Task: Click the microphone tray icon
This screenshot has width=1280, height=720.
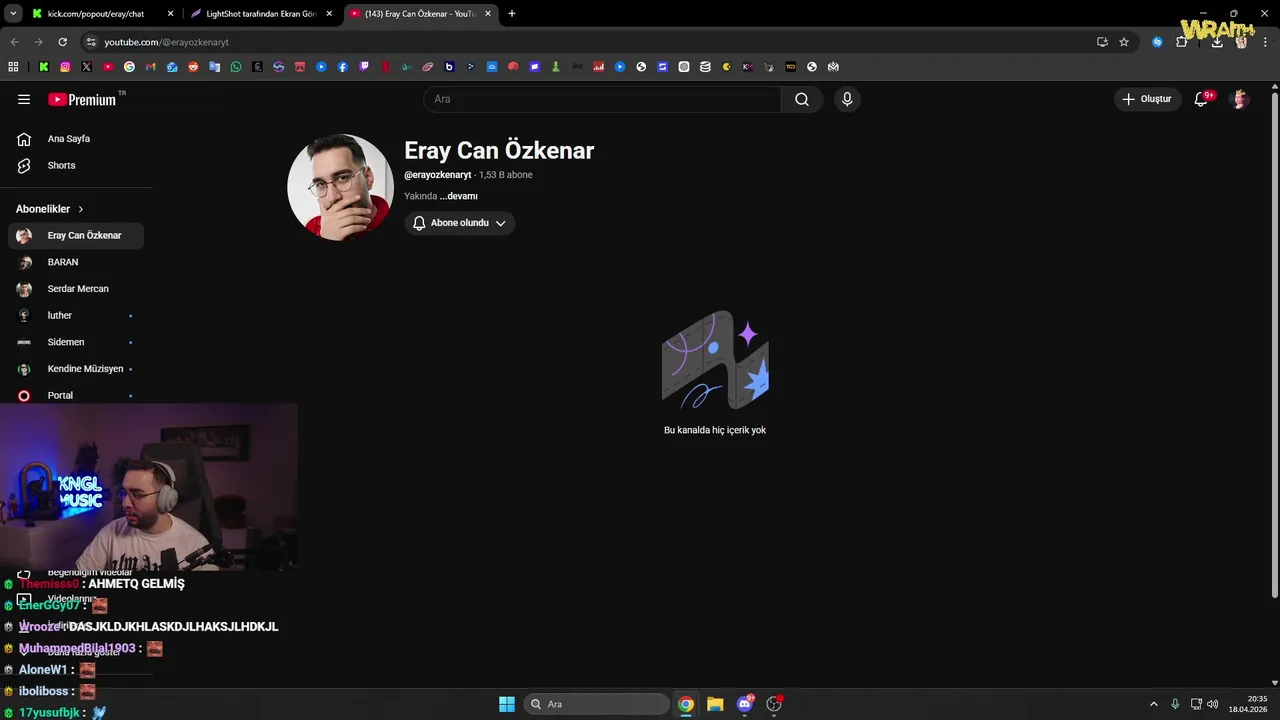Action: pos(1175,704)
